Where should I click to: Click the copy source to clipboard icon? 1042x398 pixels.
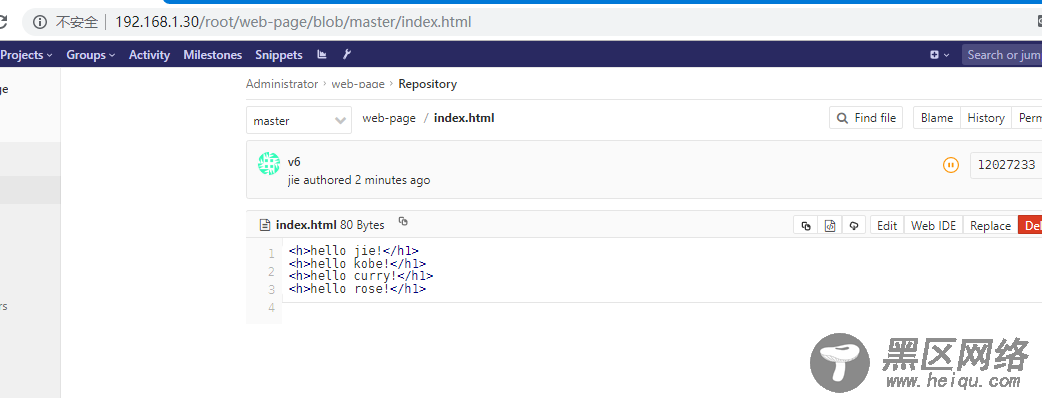pos(806,225)
